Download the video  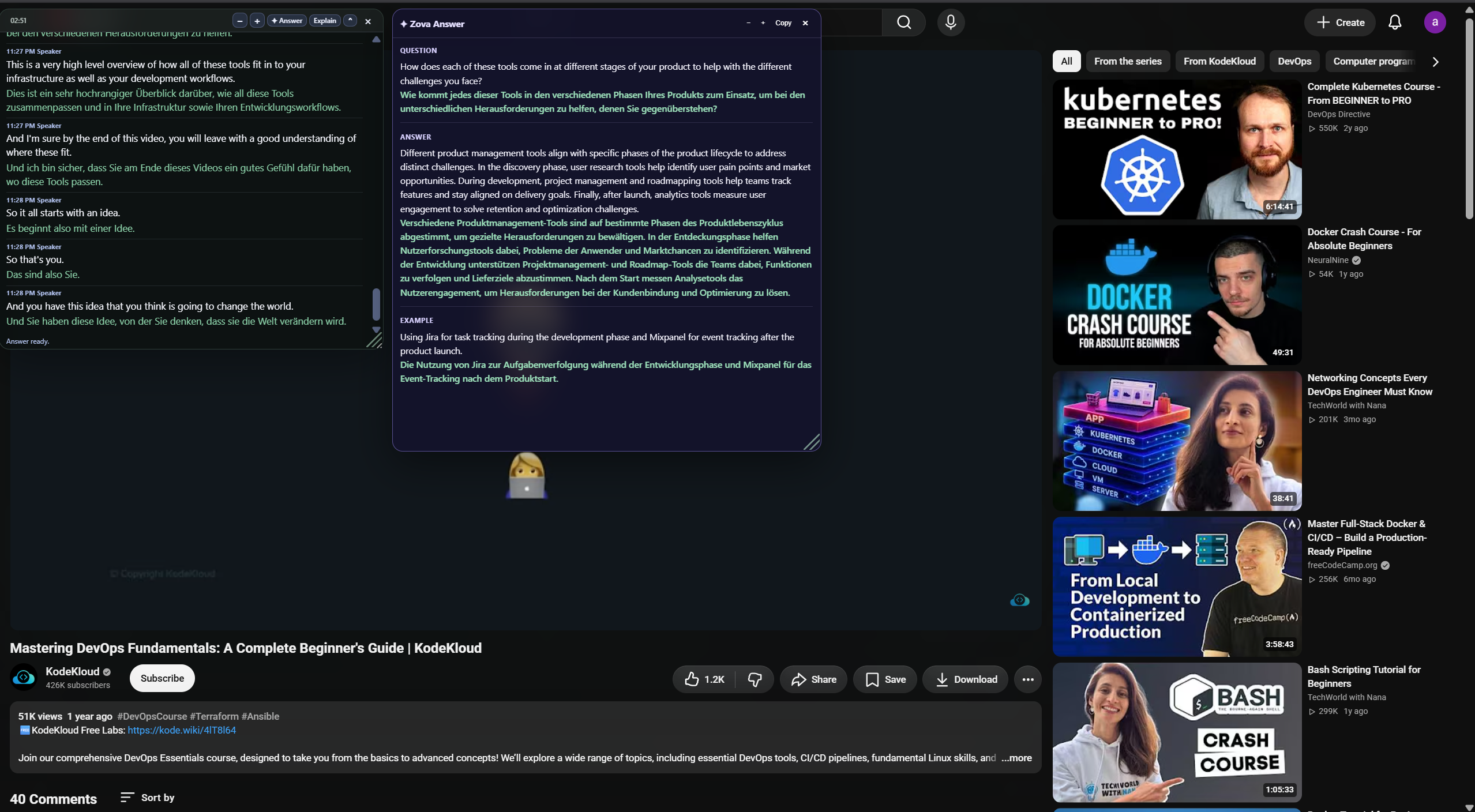[966, 679]
